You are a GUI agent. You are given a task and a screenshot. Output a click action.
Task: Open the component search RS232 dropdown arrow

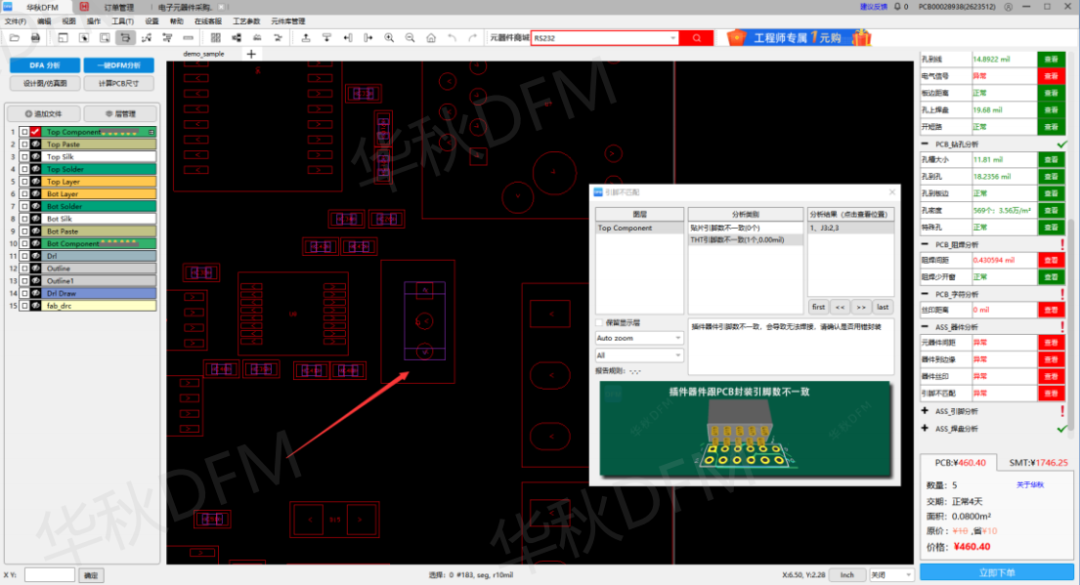[x=673, y=38]
